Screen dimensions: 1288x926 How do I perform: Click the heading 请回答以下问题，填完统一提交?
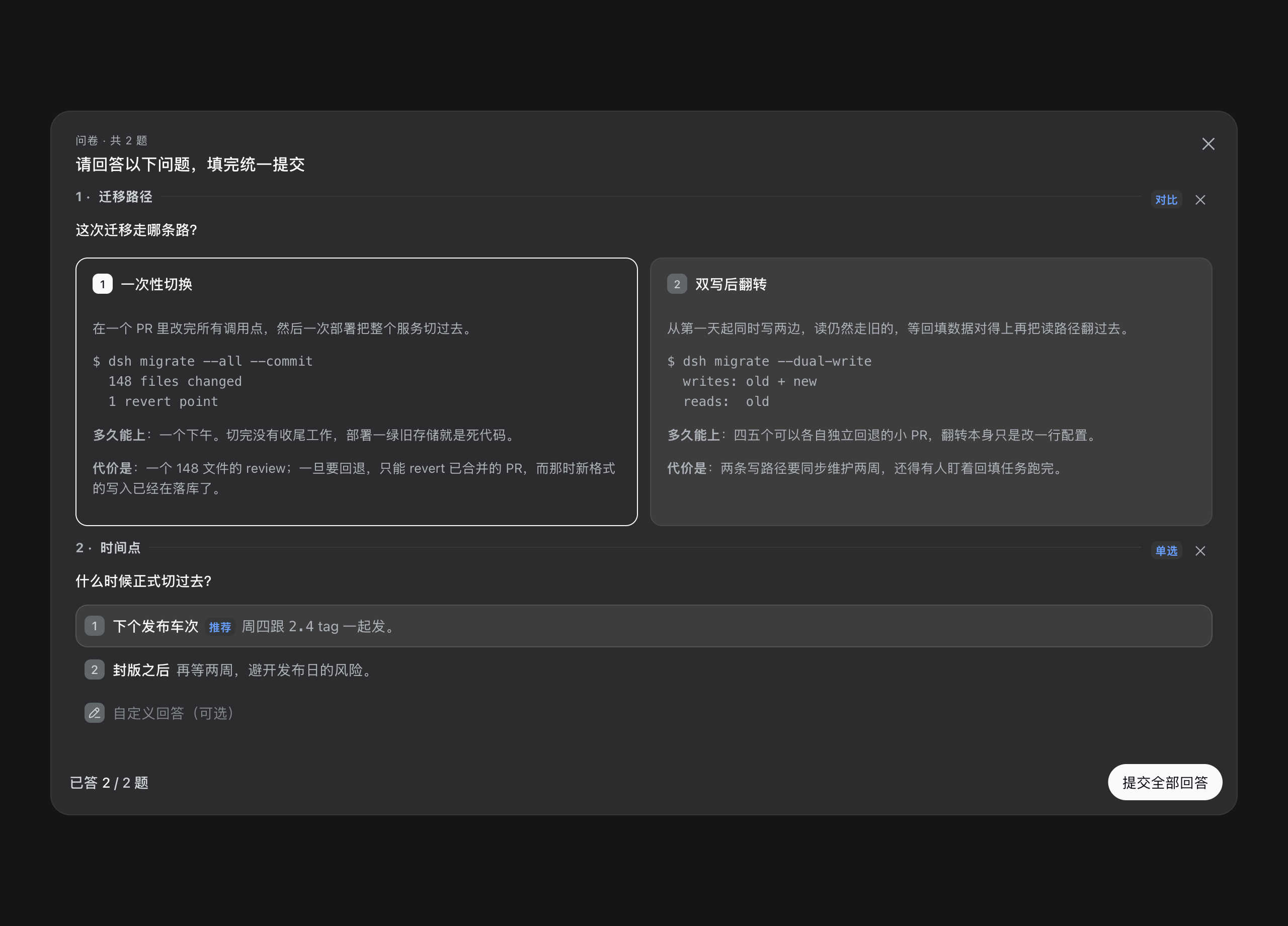click(x=190, y=164)
